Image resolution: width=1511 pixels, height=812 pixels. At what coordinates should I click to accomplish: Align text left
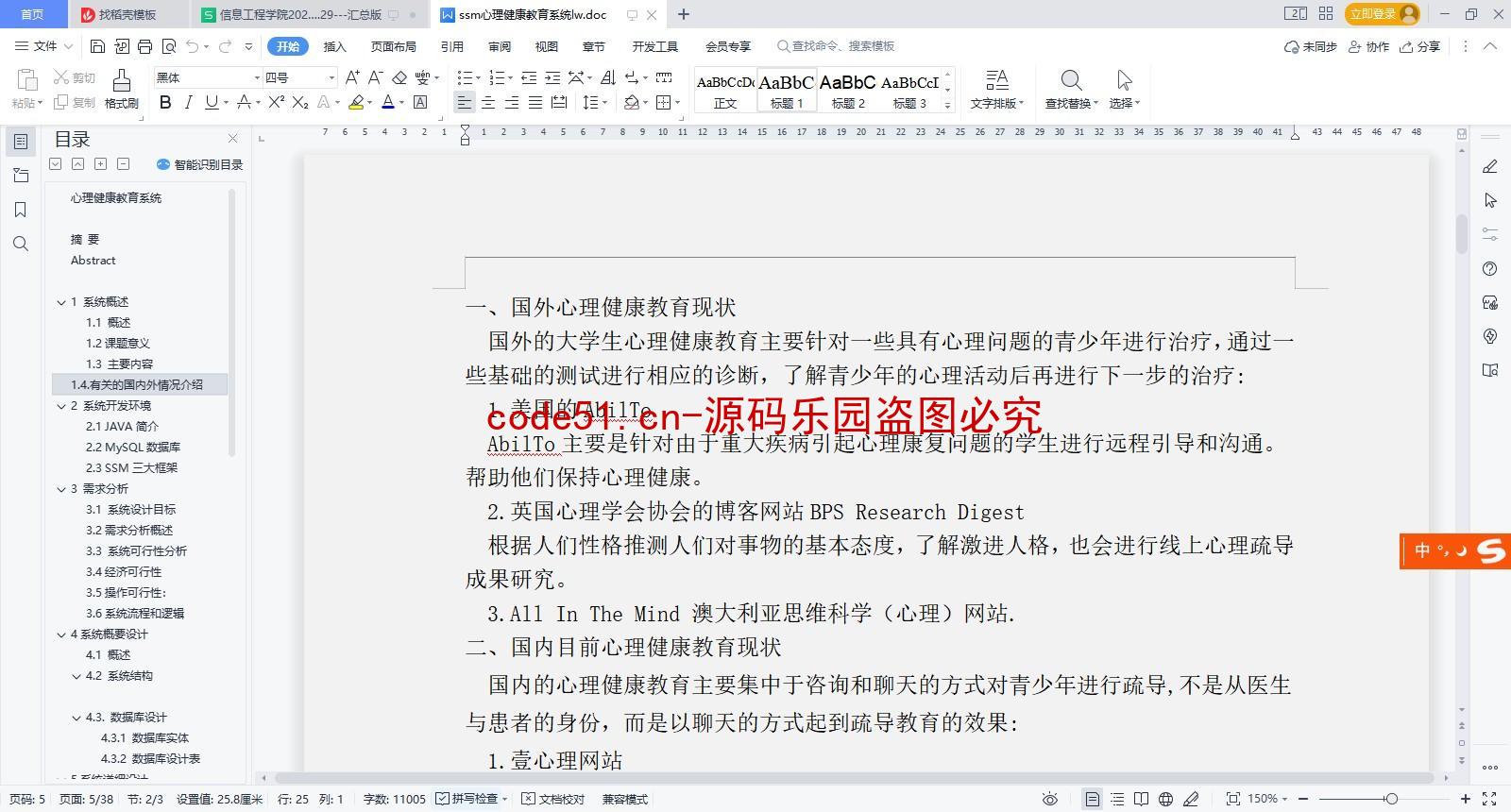[x=465, y=102]
